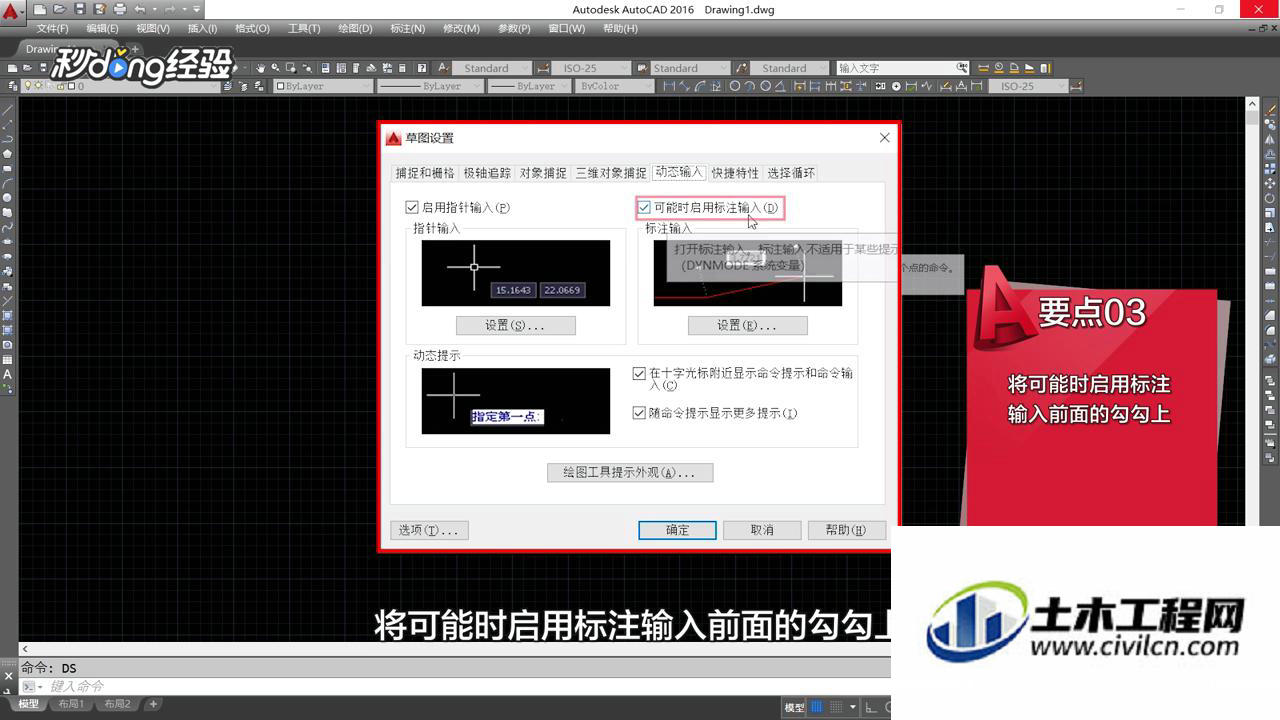Open the layer dropdown showing layer 0

coord(120,86)
